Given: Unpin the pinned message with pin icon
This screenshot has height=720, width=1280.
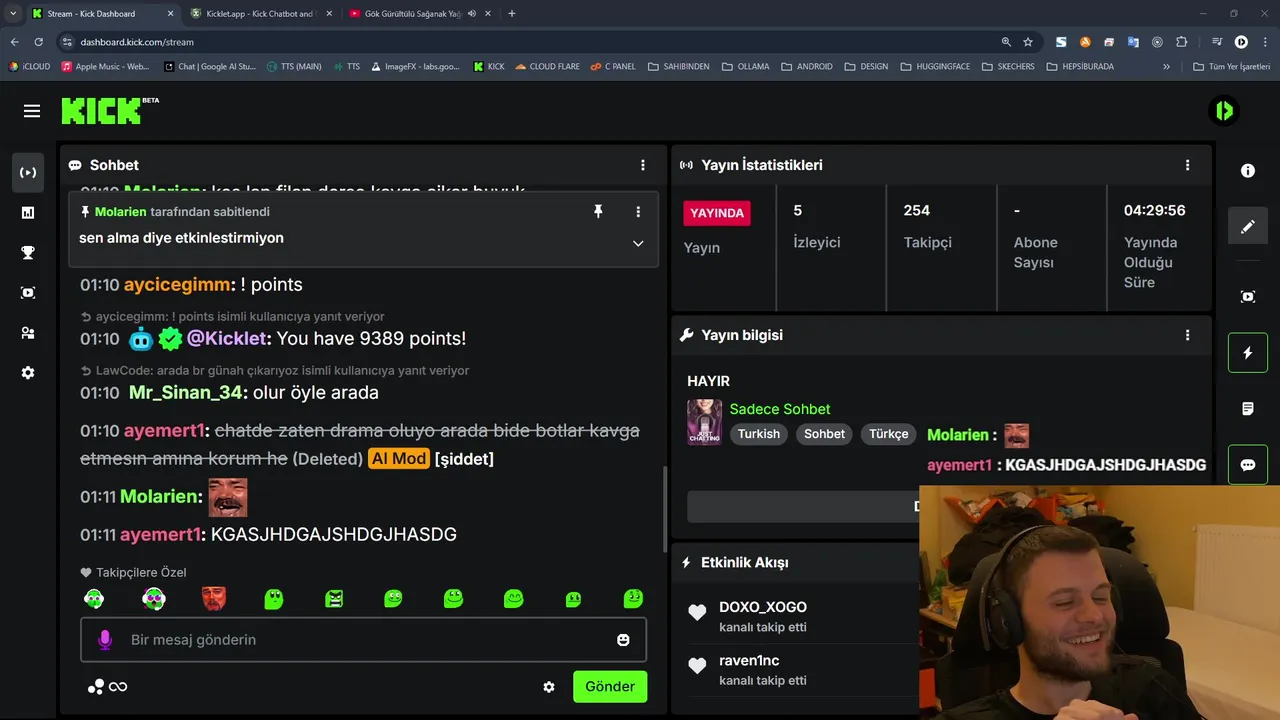Looking at the screenshot, I should (x=598, y=212).
